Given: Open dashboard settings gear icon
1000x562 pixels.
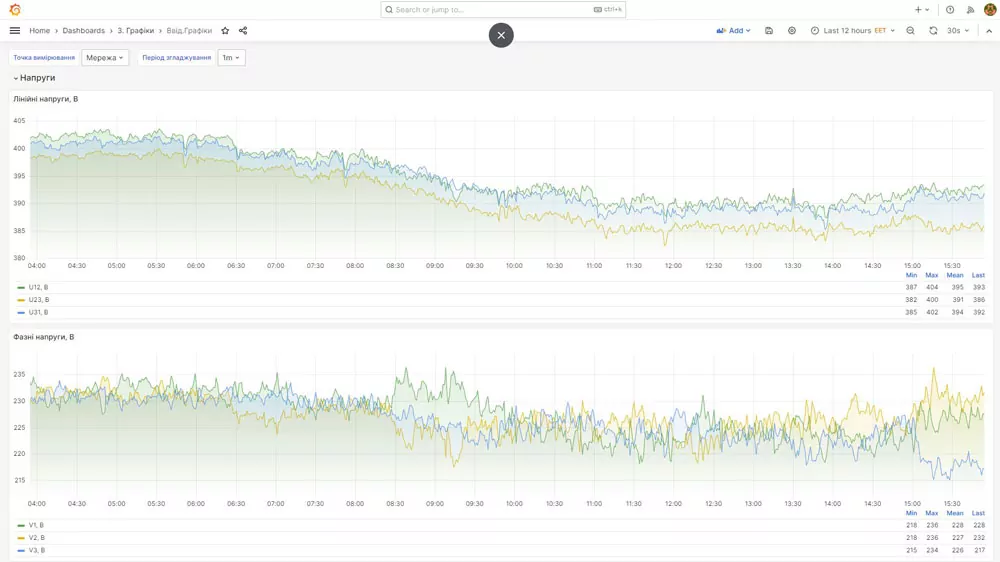Looking at the screenshot, I should [792, 31].
